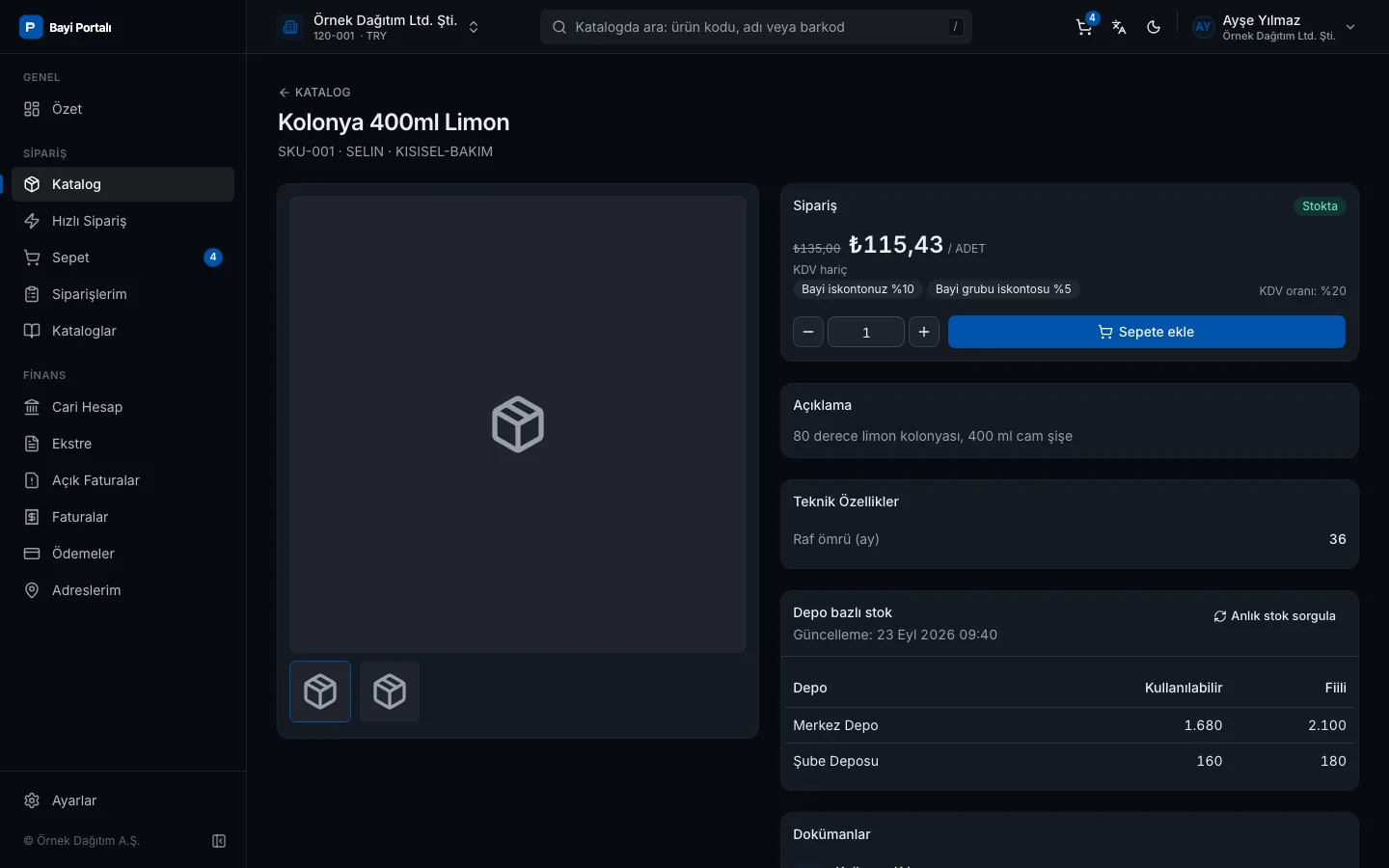This screenshot has width=1389, height=868.
Task: Click the Sepete ekle button
Action: pyautogui.click(x=1147, y=332)
